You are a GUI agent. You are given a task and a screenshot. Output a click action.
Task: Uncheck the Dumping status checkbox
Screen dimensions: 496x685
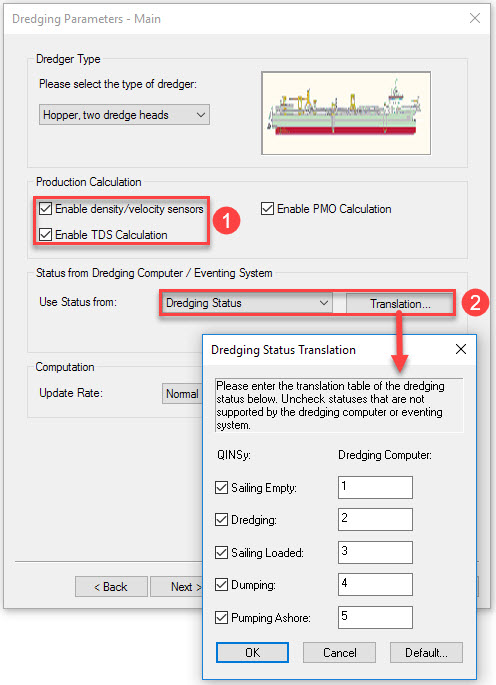(x=222, y=585)
